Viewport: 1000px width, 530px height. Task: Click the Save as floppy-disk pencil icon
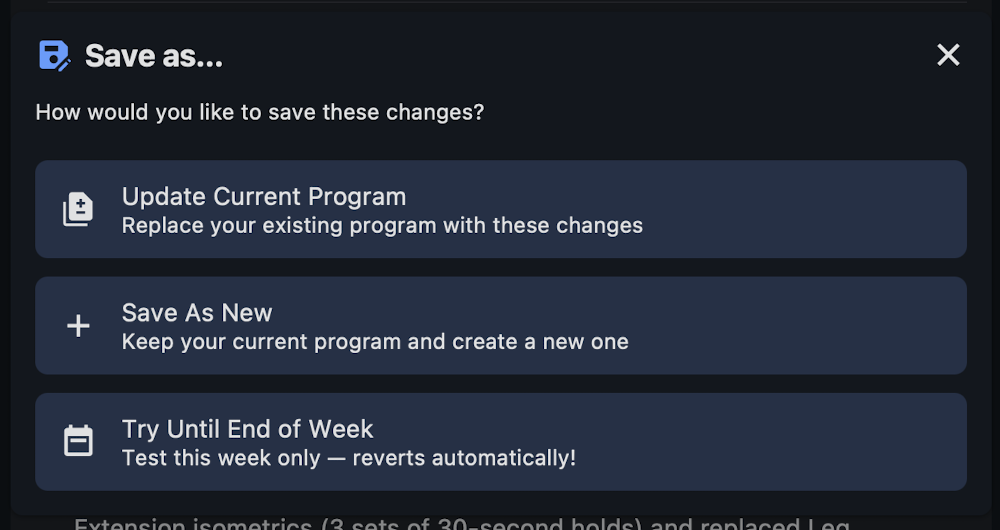(x=55, y=55)
